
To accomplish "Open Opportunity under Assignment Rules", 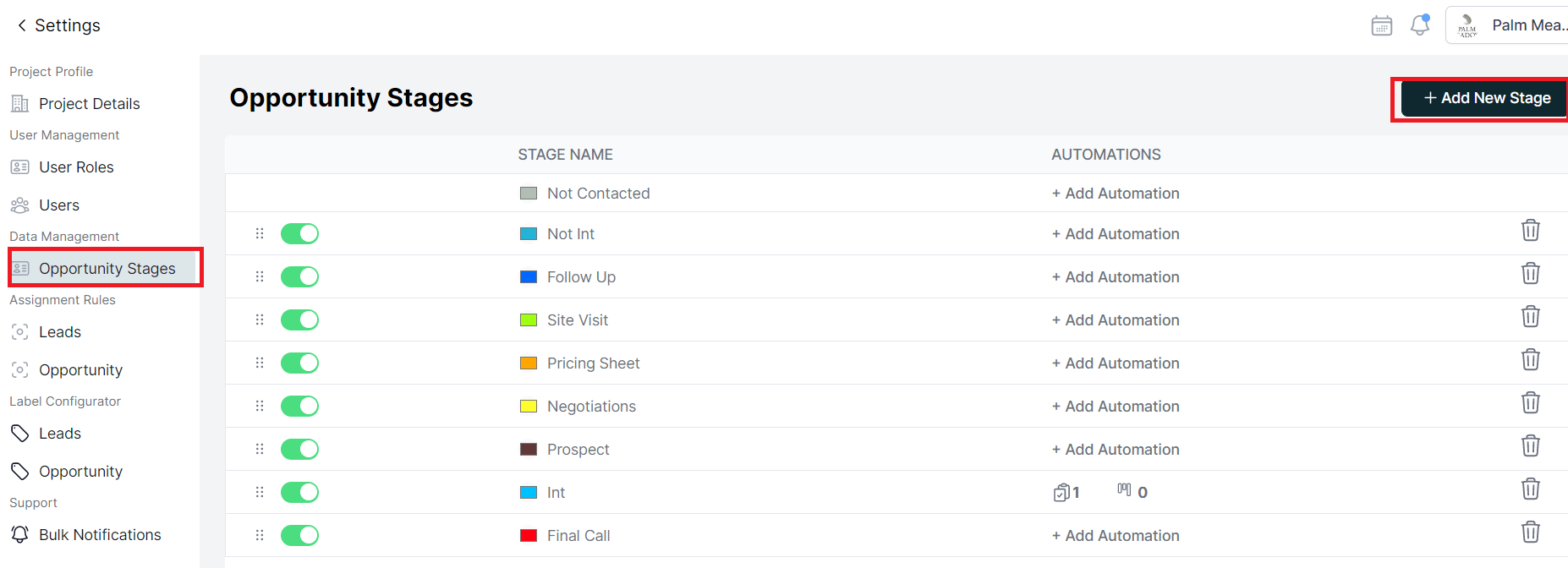I will pos(80,370).
